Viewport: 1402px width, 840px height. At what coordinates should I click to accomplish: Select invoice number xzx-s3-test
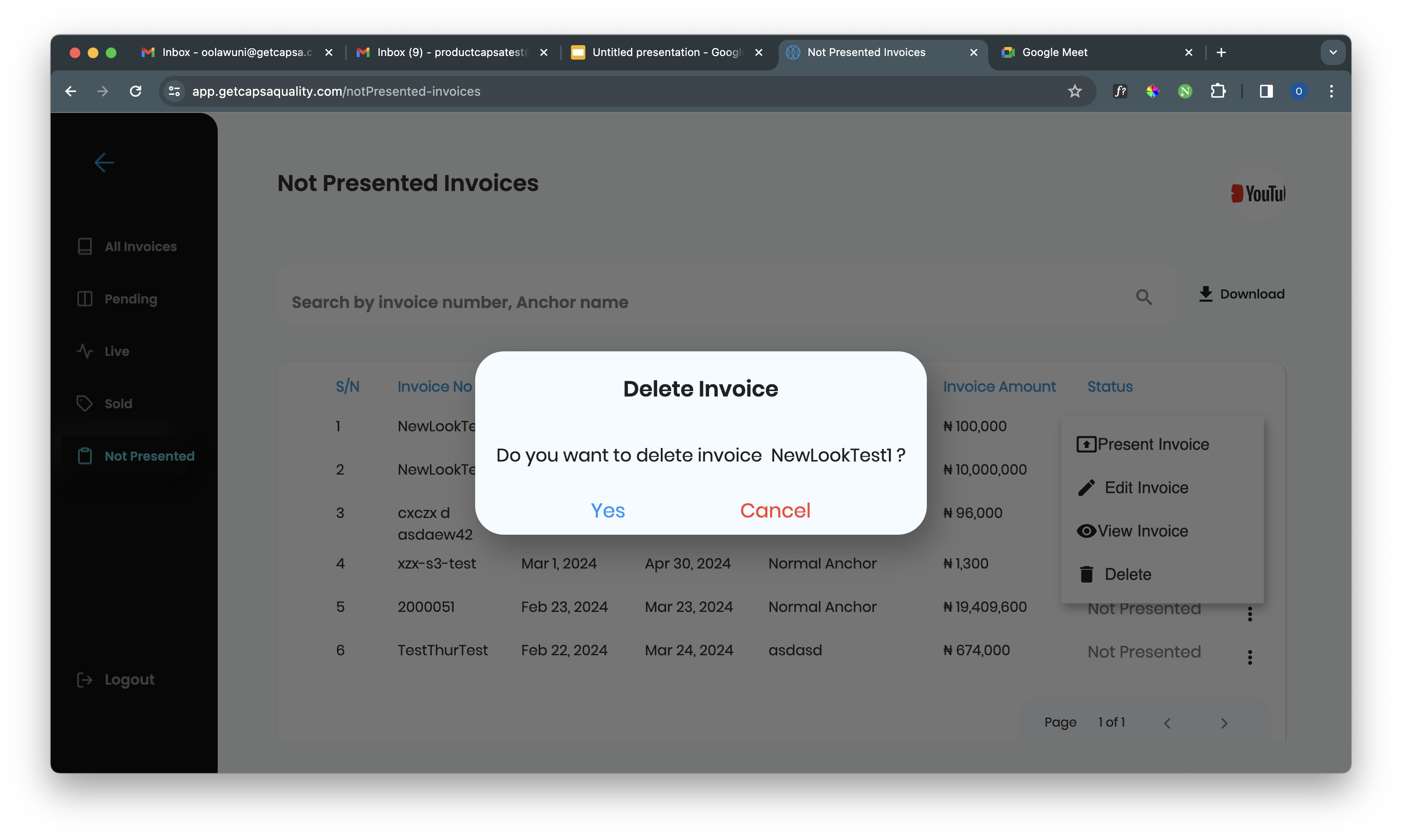436,563
